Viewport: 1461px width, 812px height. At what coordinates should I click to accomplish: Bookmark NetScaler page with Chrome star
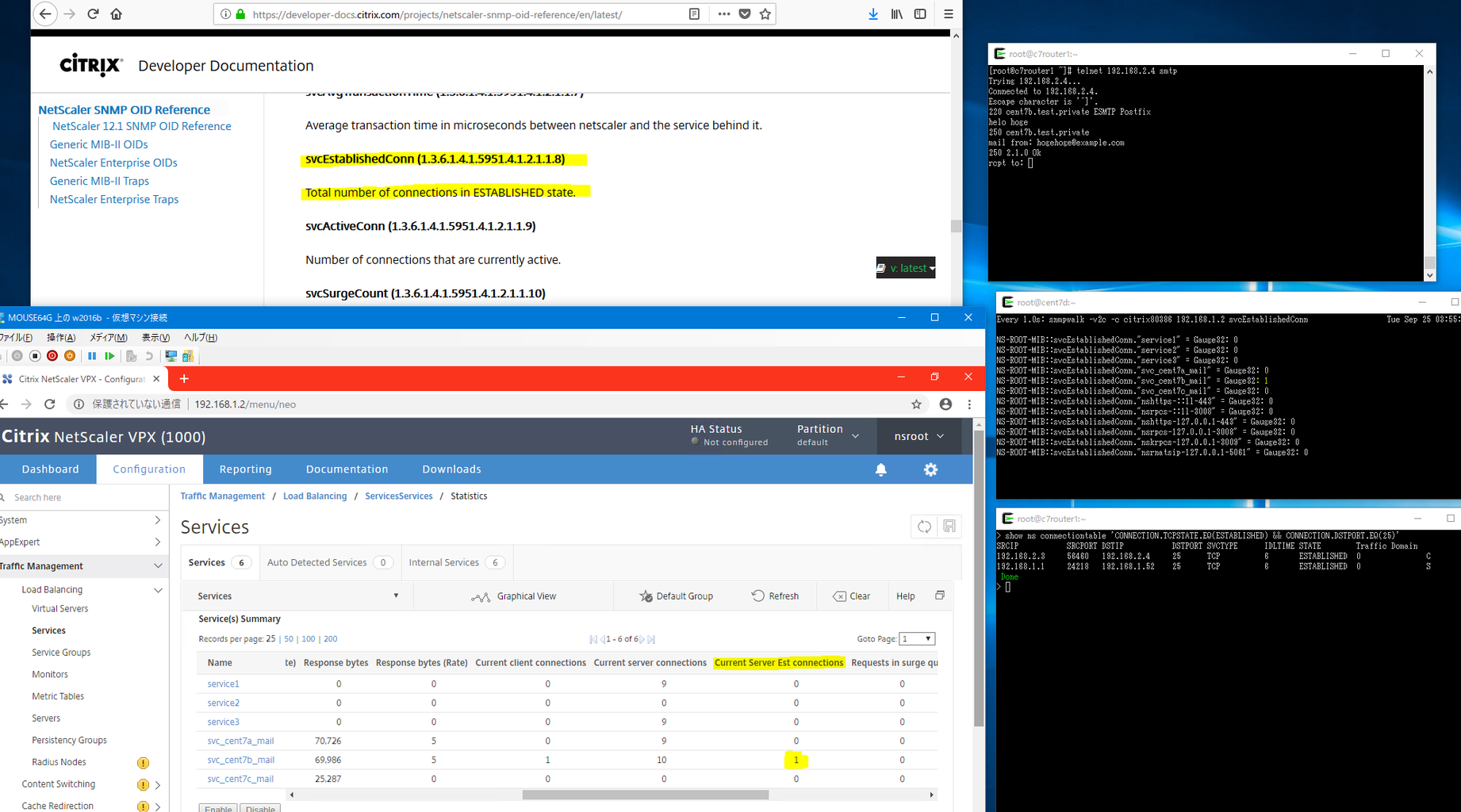coord(916,404)
